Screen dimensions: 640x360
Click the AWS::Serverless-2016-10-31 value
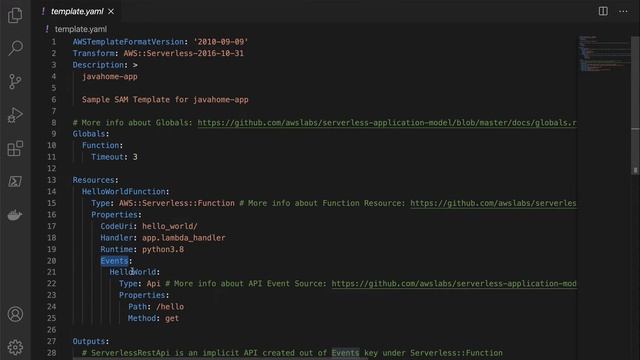pos(184,53)
